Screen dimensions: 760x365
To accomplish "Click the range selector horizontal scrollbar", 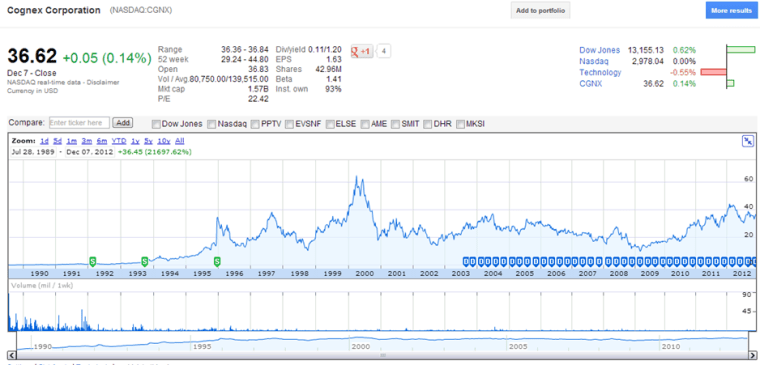I will point(383,356).
